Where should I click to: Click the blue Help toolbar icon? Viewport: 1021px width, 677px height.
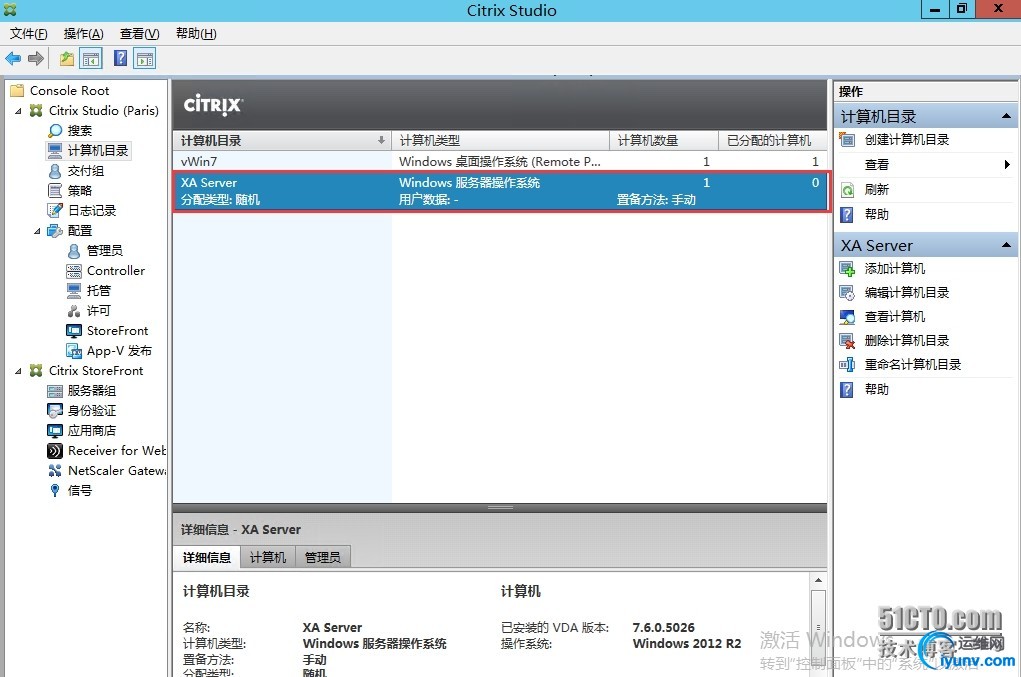tap(120, 59)
